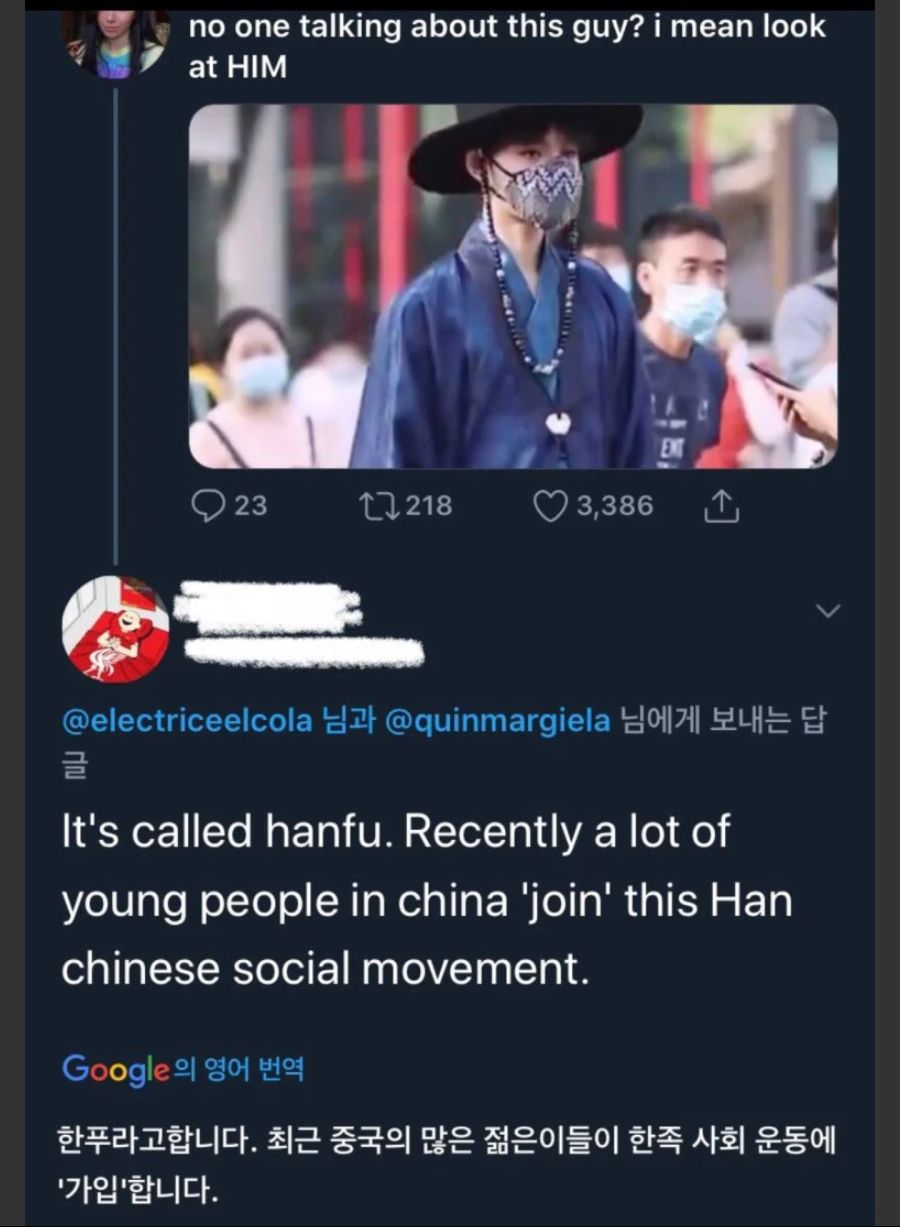Click the 3,386 likes count
The image size is (900, 1227).
tap(613, 506)
